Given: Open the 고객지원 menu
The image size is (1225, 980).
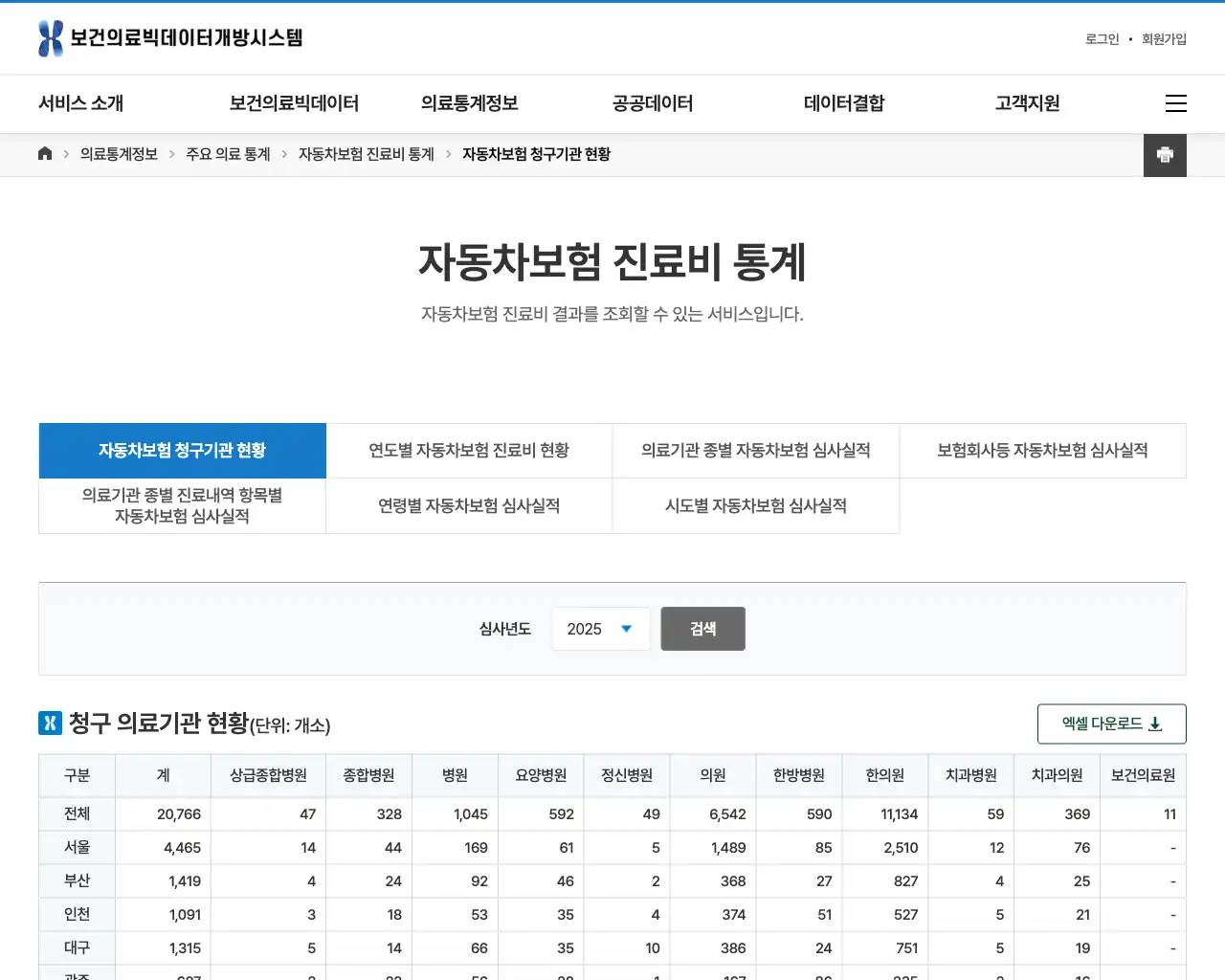Looking at the screenshot, I should coord(1028,103).
